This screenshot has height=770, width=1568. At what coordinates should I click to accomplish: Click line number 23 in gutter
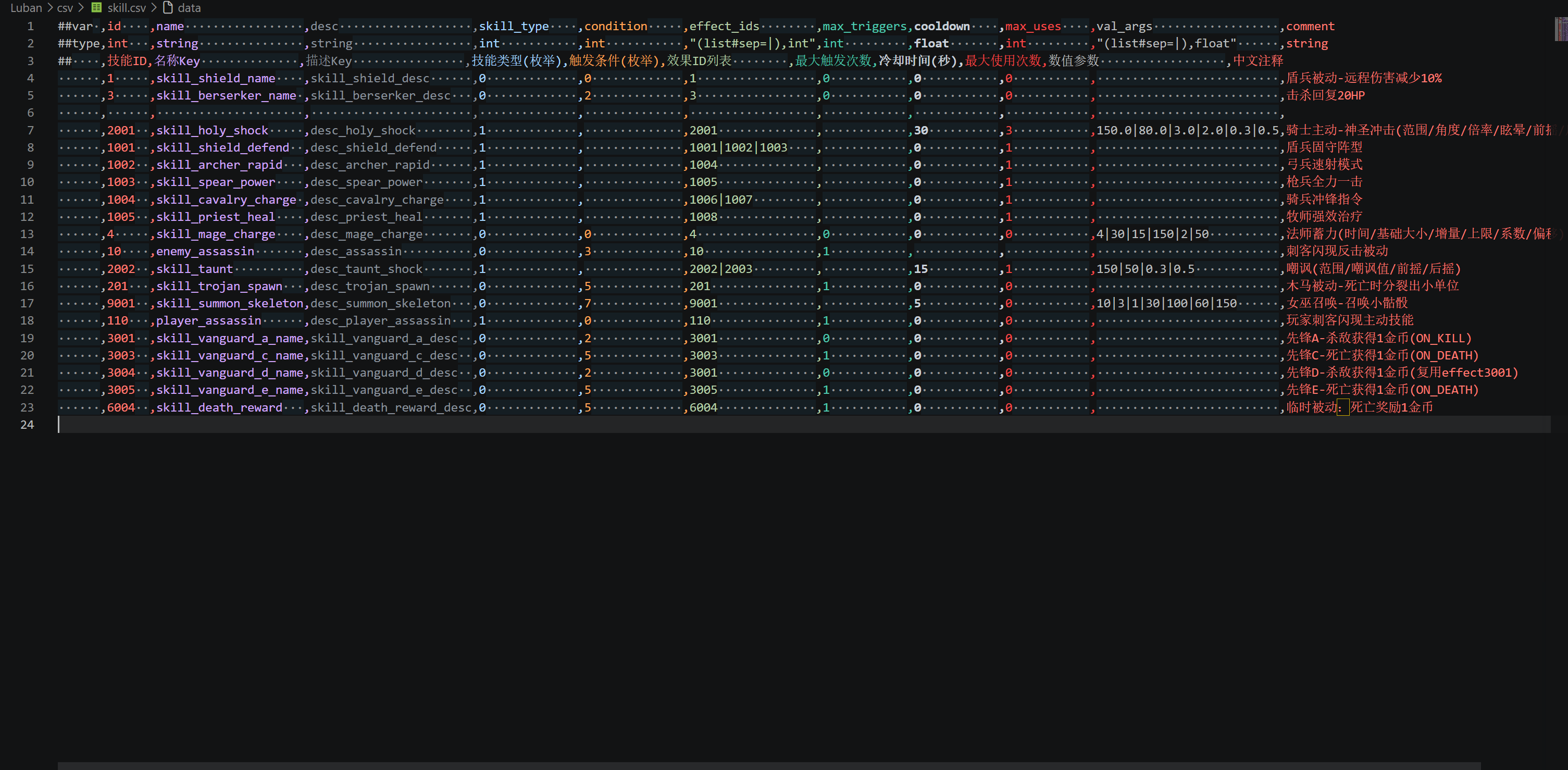tap(28, 407)
